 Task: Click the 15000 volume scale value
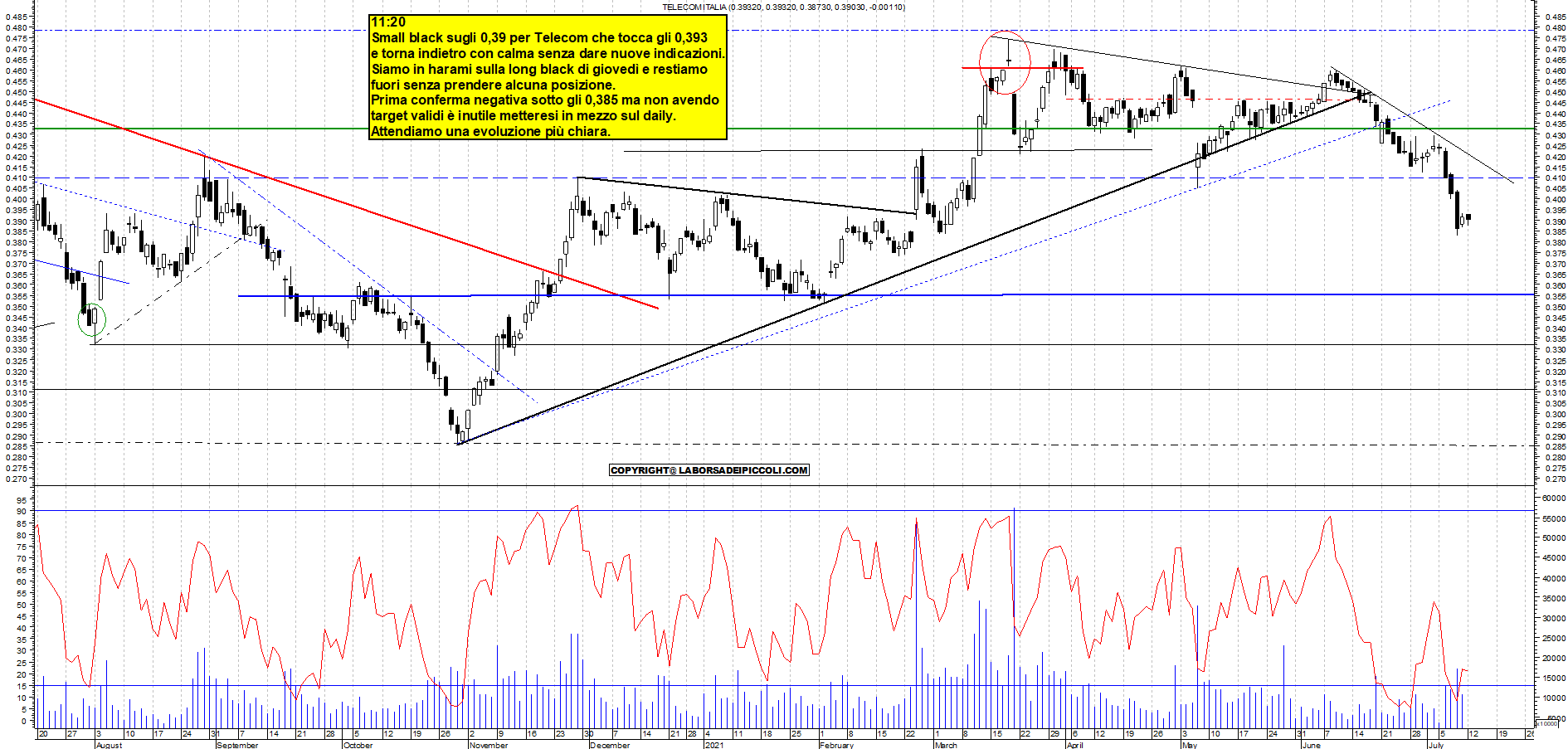pos(1554,678)
